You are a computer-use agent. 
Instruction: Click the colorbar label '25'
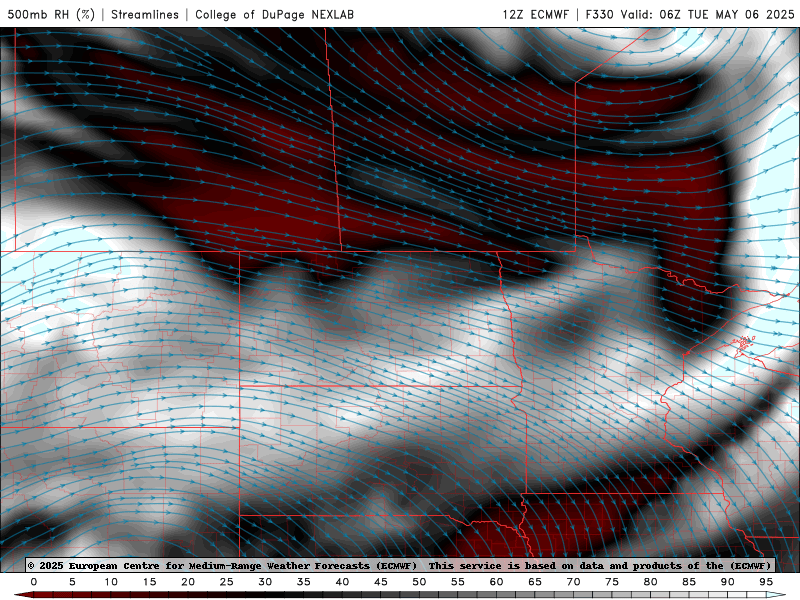click(227, 582)
